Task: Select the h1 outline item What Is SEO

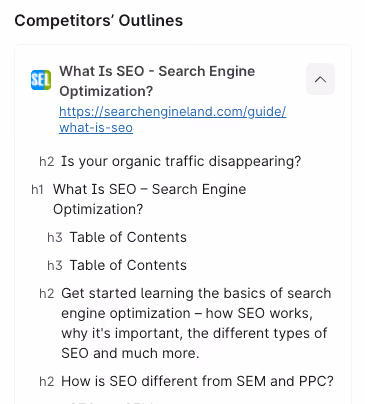Action: click(x=149, y=199)
